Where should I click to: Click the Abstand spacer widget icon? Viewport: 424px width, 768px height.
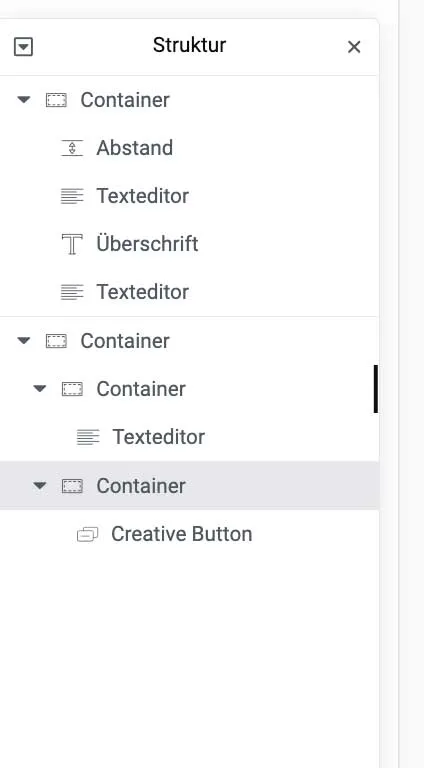[x=72, y=147]
